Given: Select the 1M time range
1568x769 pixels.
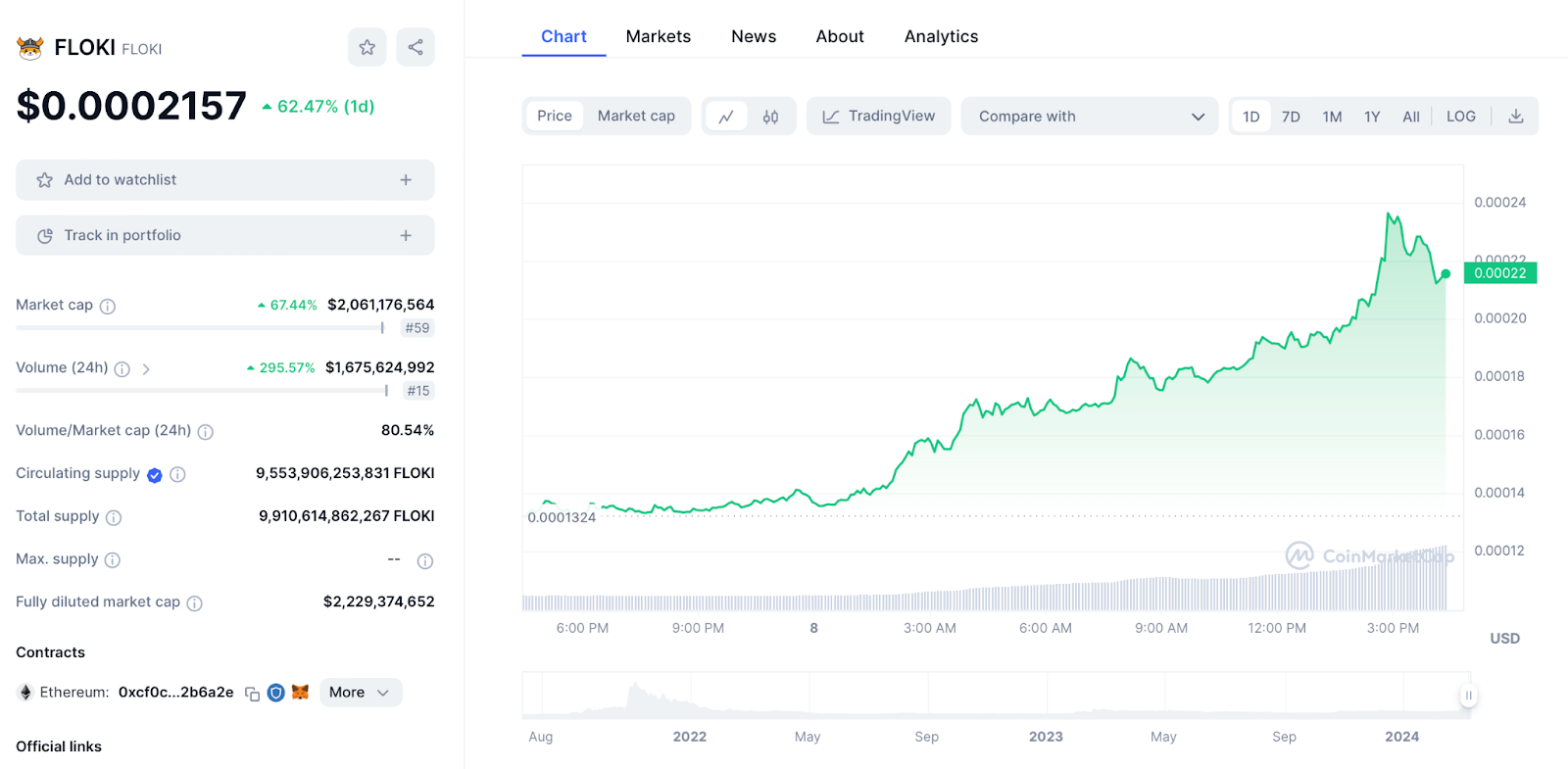Looking at the screenshot, I should [x=1332, y=117].
